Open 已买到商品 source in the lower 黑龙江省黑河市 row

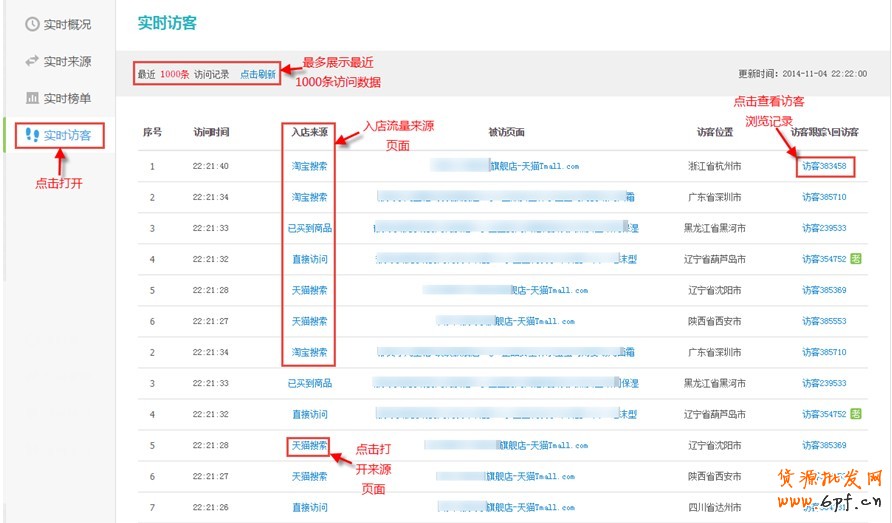[x=309, y=383]
